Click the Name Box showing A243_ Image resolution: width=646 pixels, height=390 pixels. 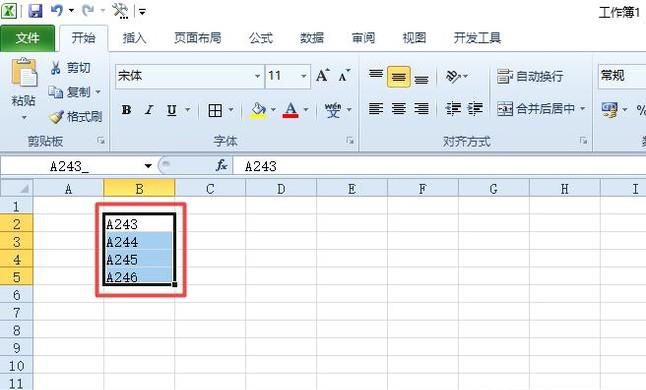[x=70, y=166]
